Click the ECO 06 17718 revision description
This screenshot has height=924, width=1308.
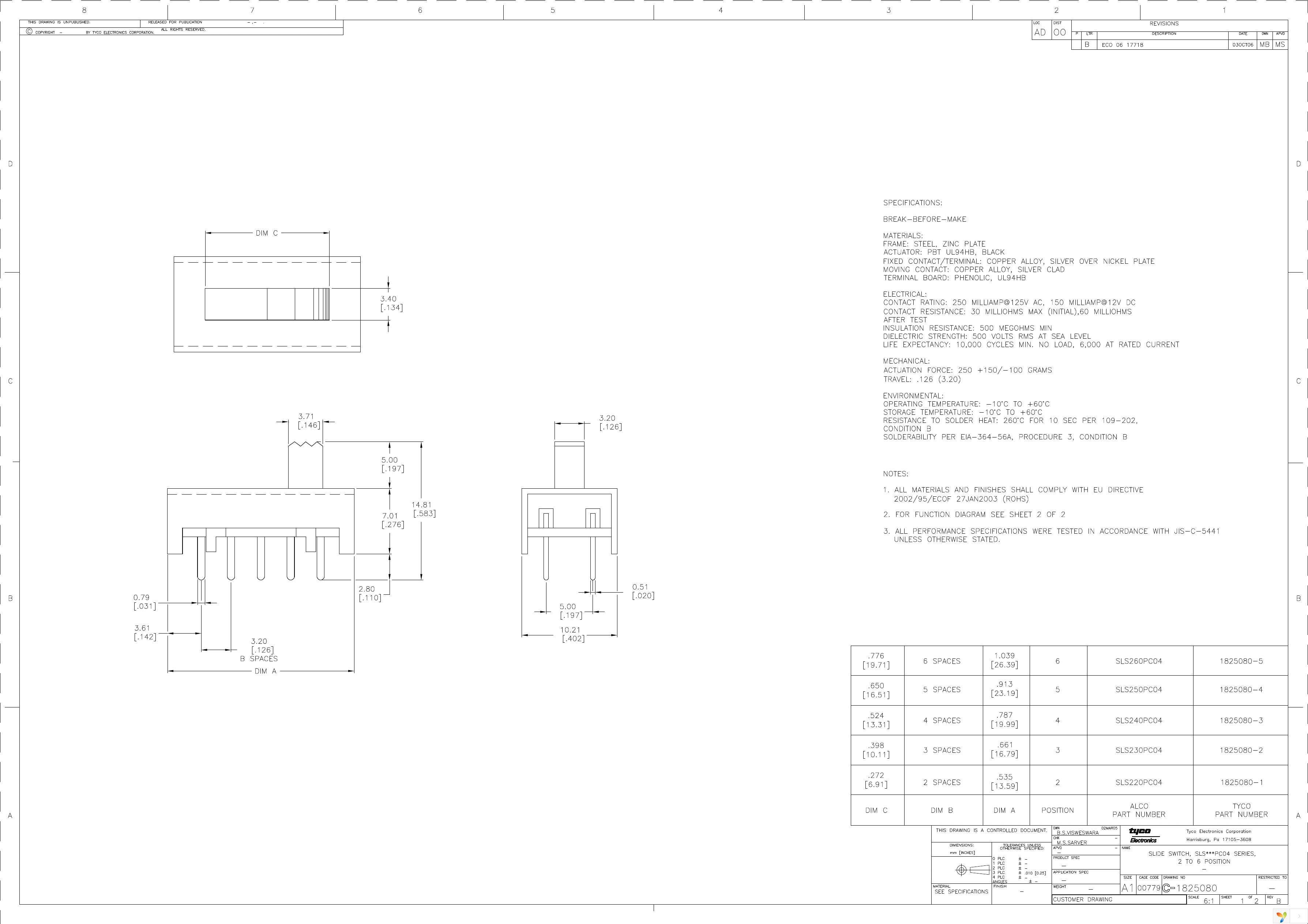click(x=1122, y=45)
